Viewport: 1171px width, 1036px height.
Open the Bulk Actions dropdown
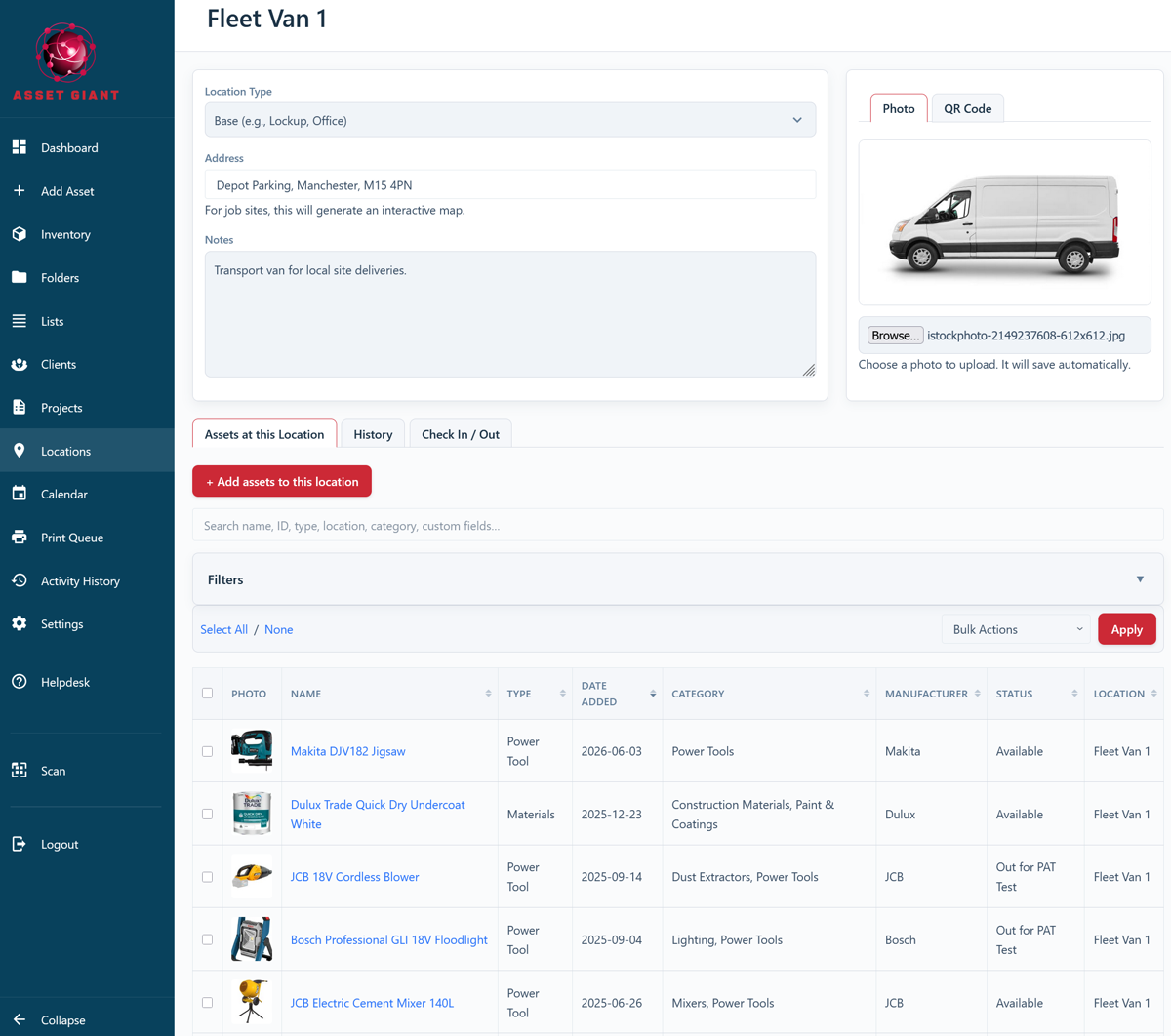1016,629
